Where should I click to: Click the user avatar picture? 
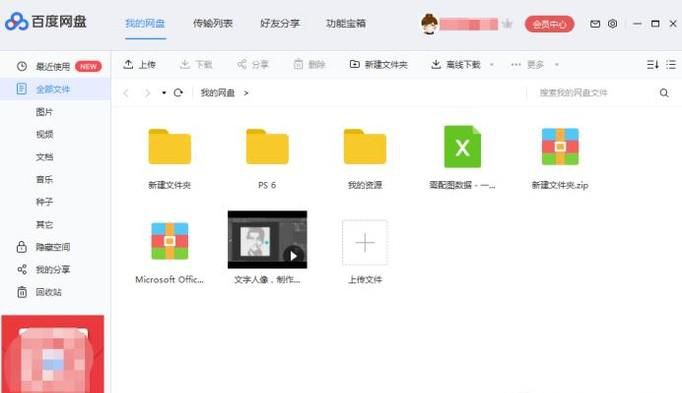[430, 24]
